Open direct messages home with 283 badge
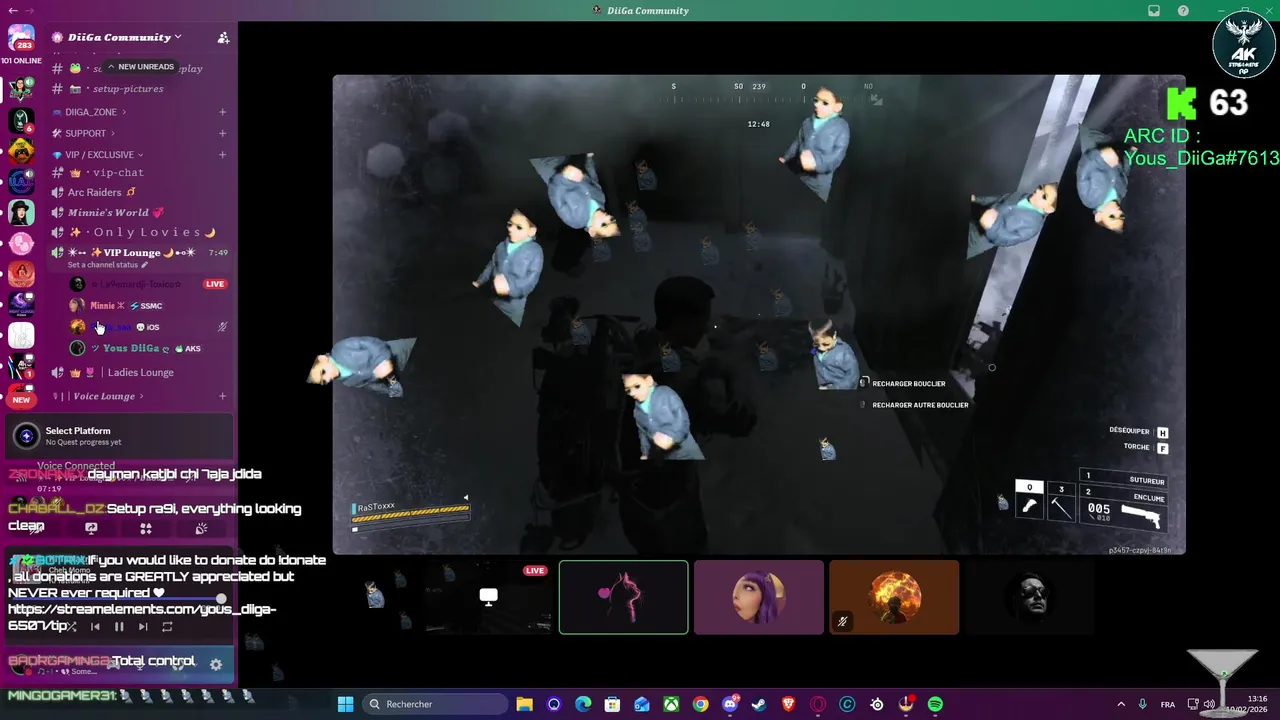This screenshot has width=1280, height=720. coord(21,38)
